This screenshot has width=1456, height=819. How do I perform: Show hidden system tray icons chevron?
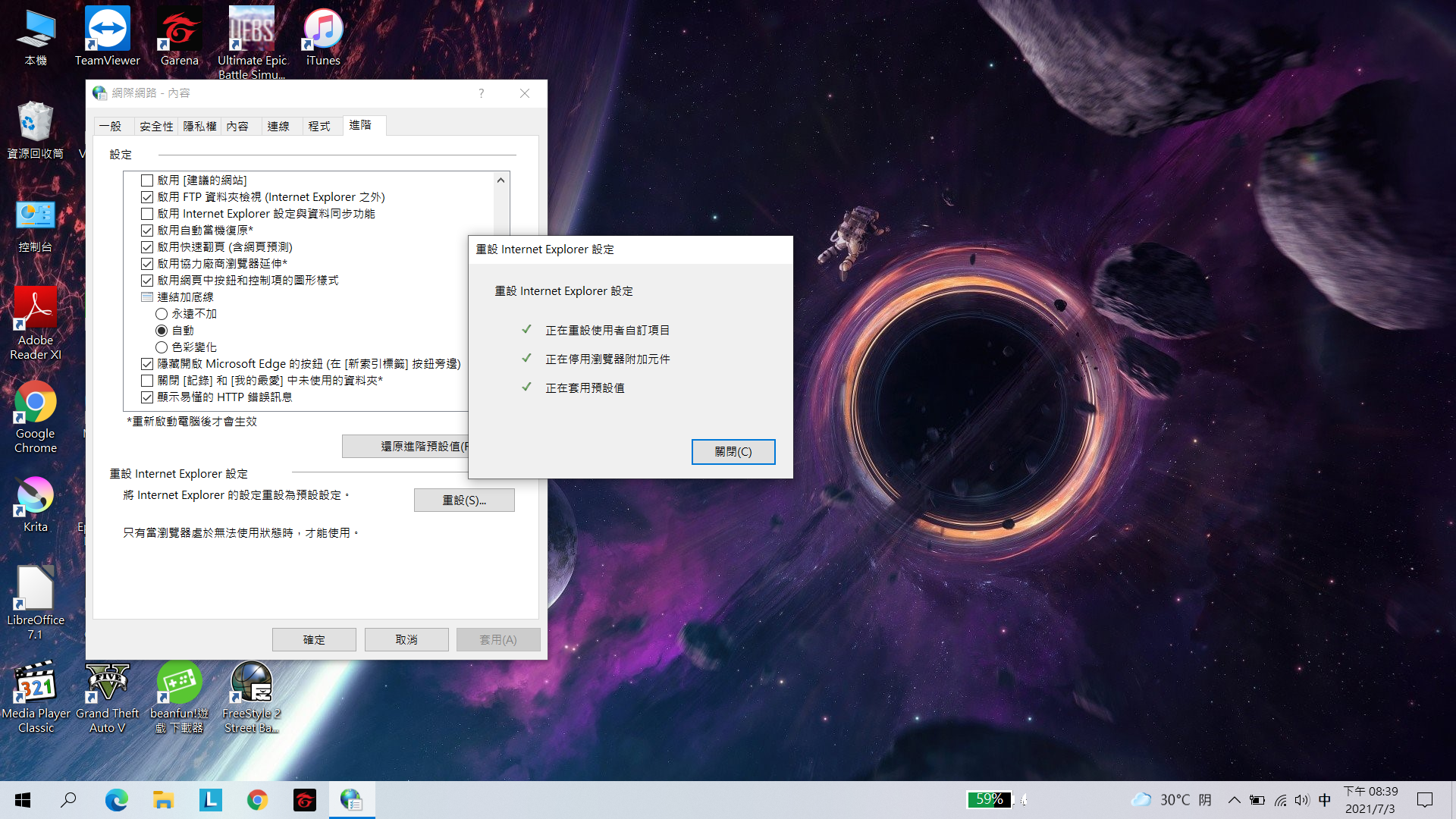point(1234,800)
